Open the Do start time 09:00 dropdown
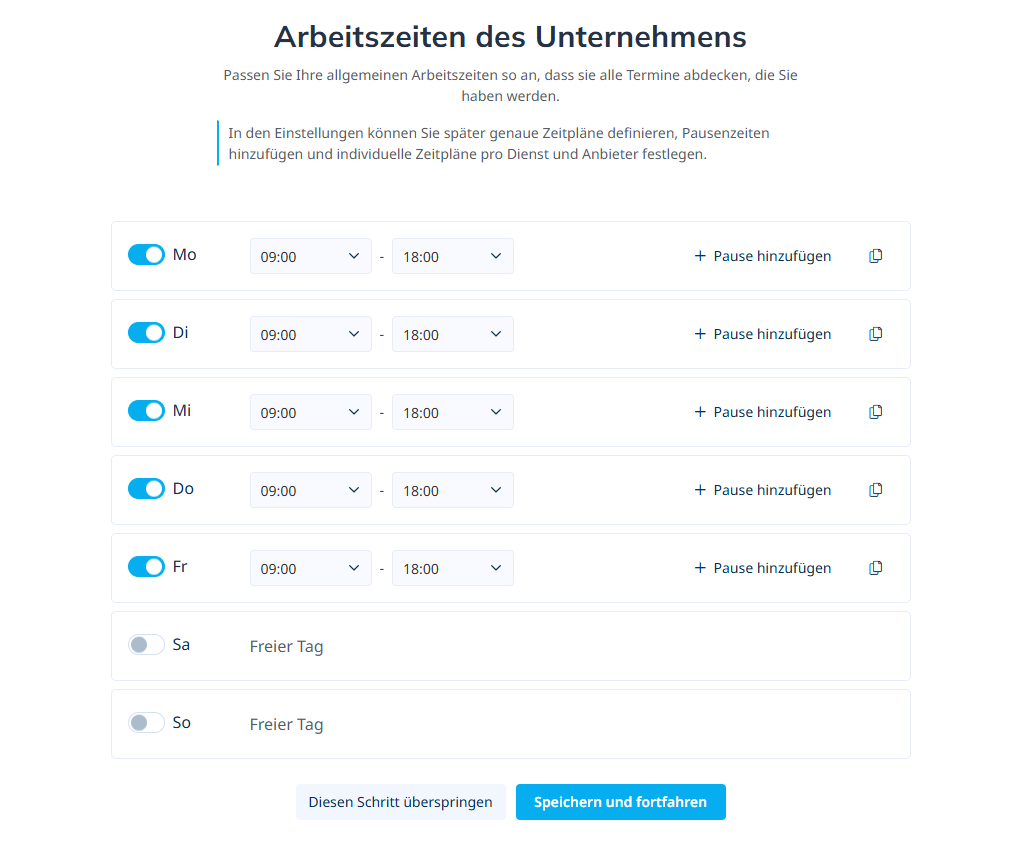Viewport: 1017px width, 846px height. (310, 490)
